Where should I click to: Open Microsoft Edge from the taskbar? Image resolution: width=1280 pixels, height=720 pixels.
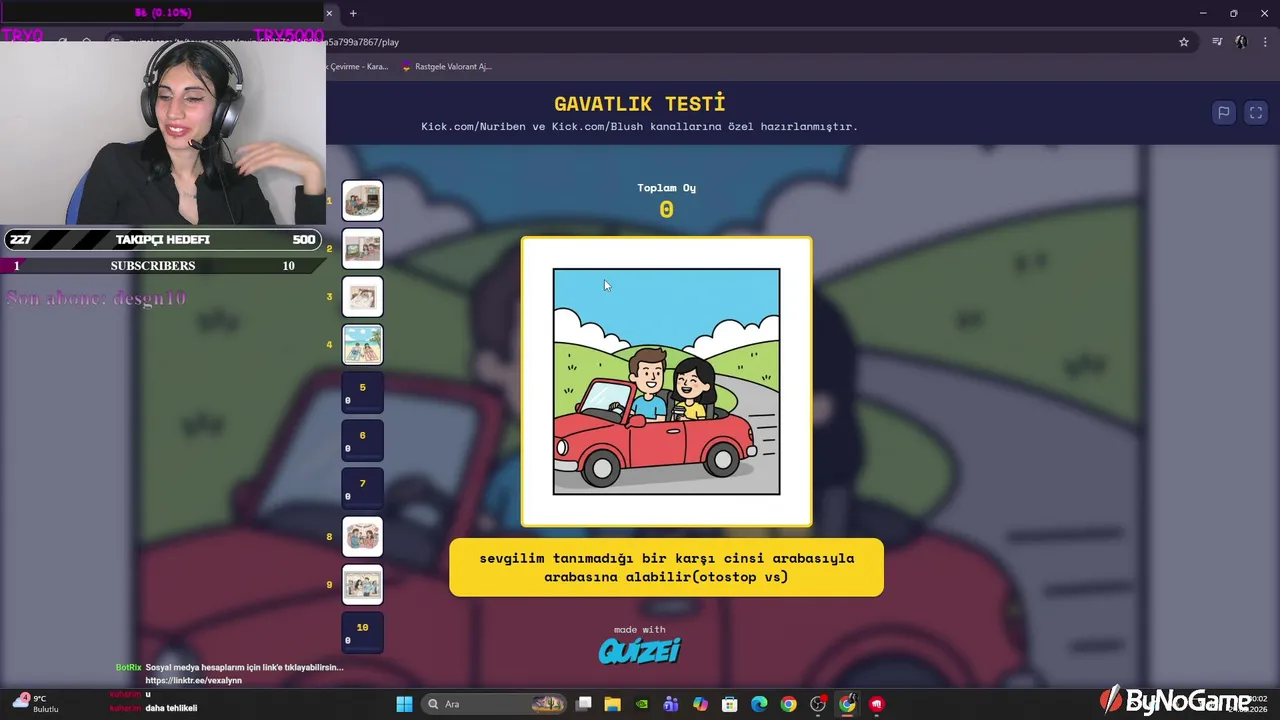(759, 704)
